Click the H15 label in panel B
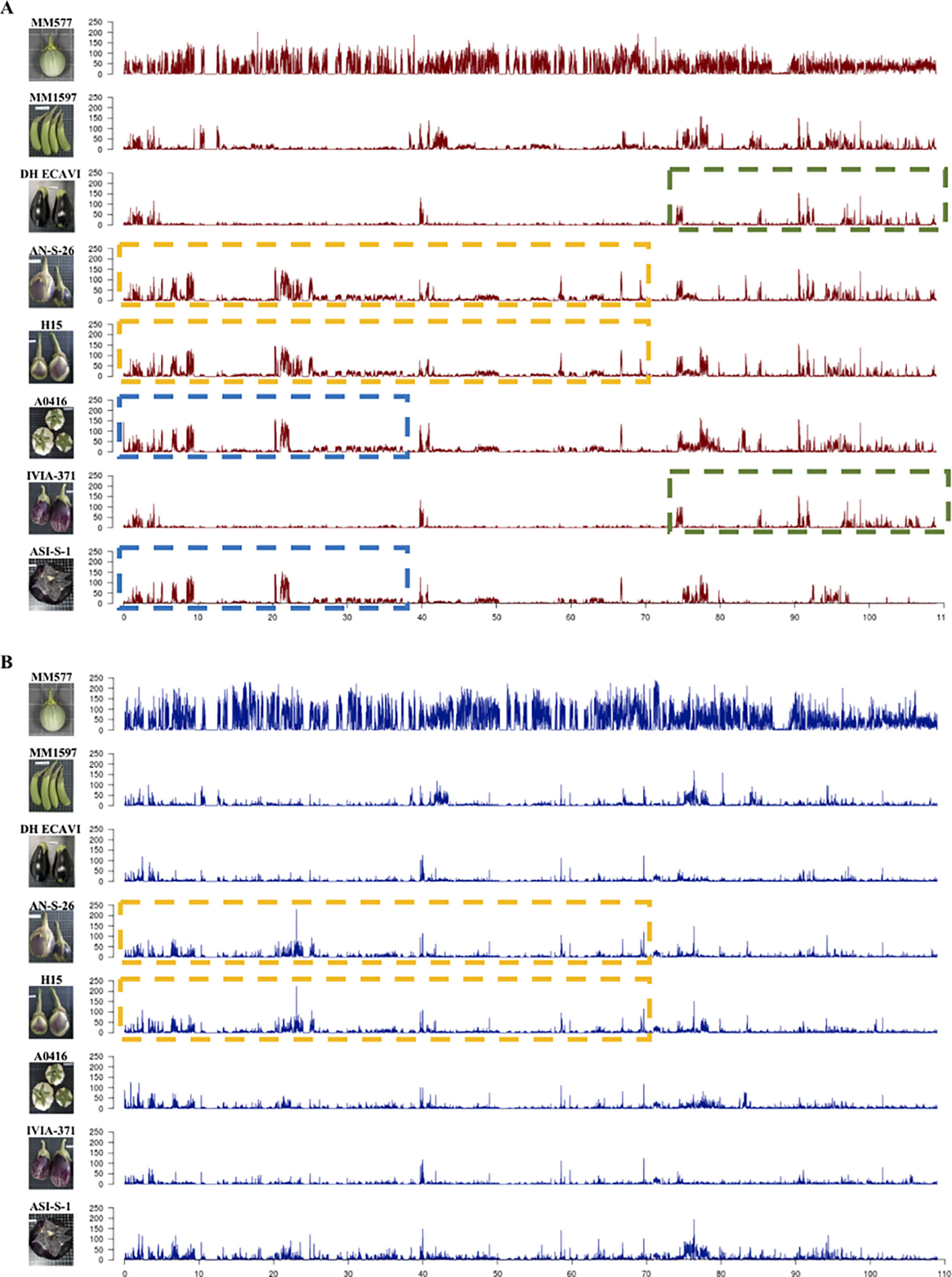Screen dimensions: 952x1277 tap(51, 980)
